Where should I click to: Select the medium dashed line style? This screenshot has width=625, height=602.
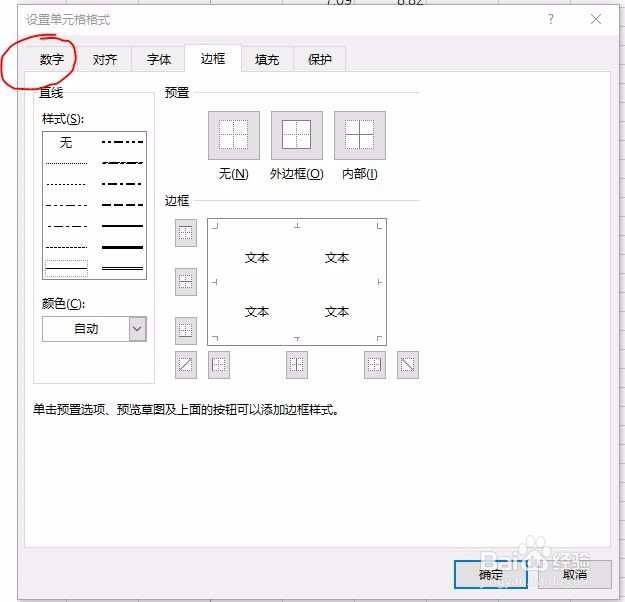(x=122, y=205)
